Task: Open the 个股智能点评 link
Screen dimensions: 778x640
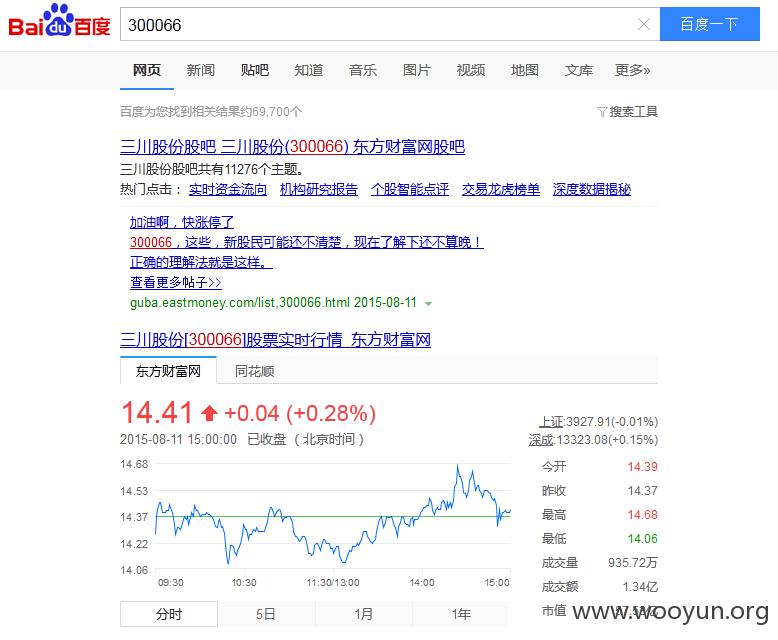Action: tap(410, 190)
